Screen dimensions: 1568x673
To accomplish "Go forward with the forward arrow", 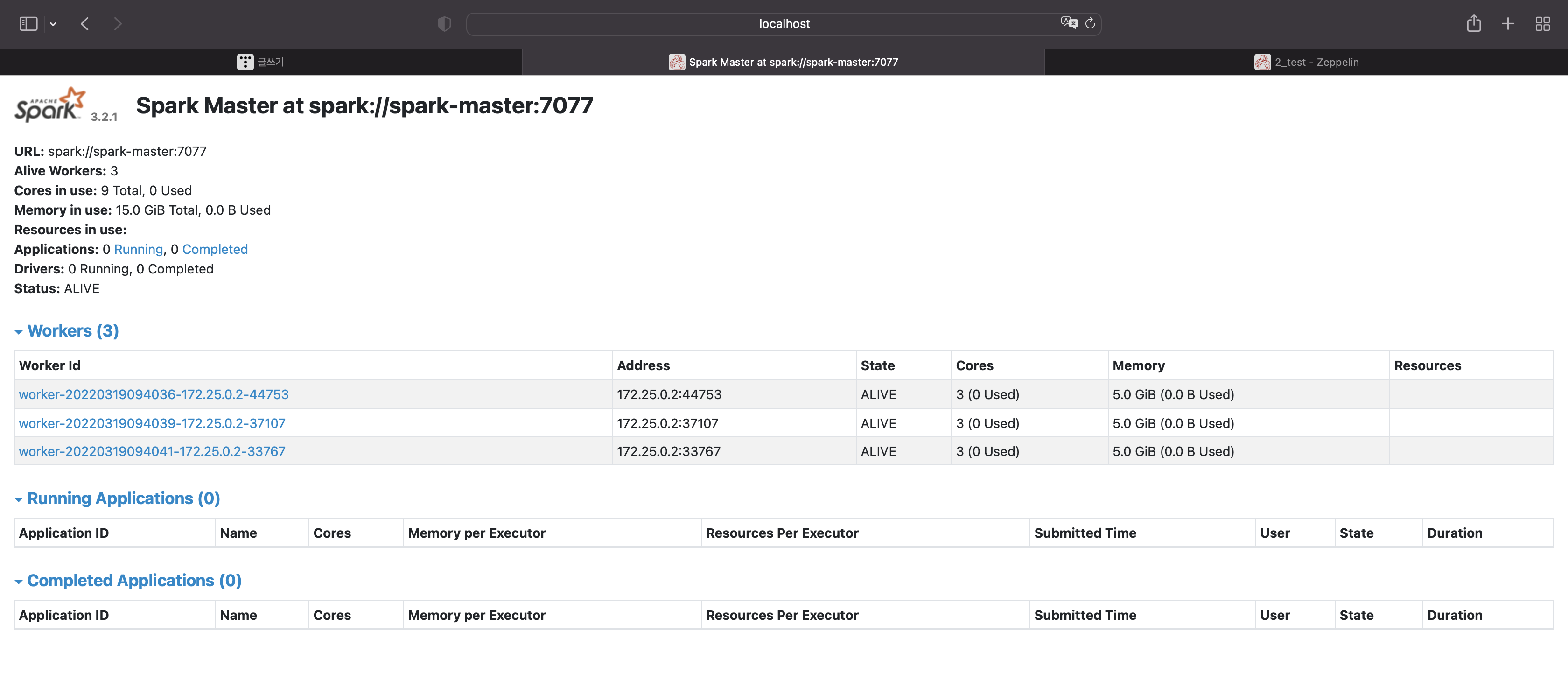I will (x=118, y=24).
